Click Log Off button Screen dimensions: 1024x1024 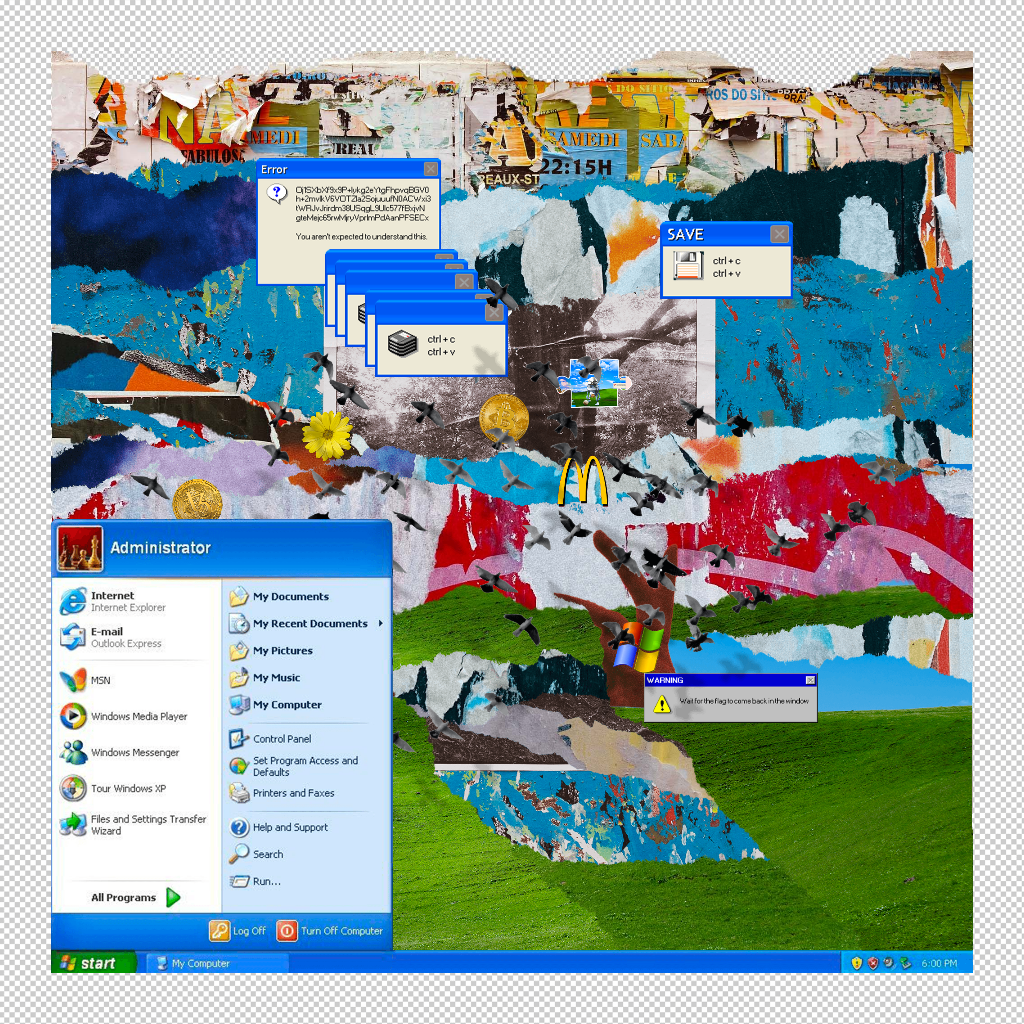[x=238, y=931]
